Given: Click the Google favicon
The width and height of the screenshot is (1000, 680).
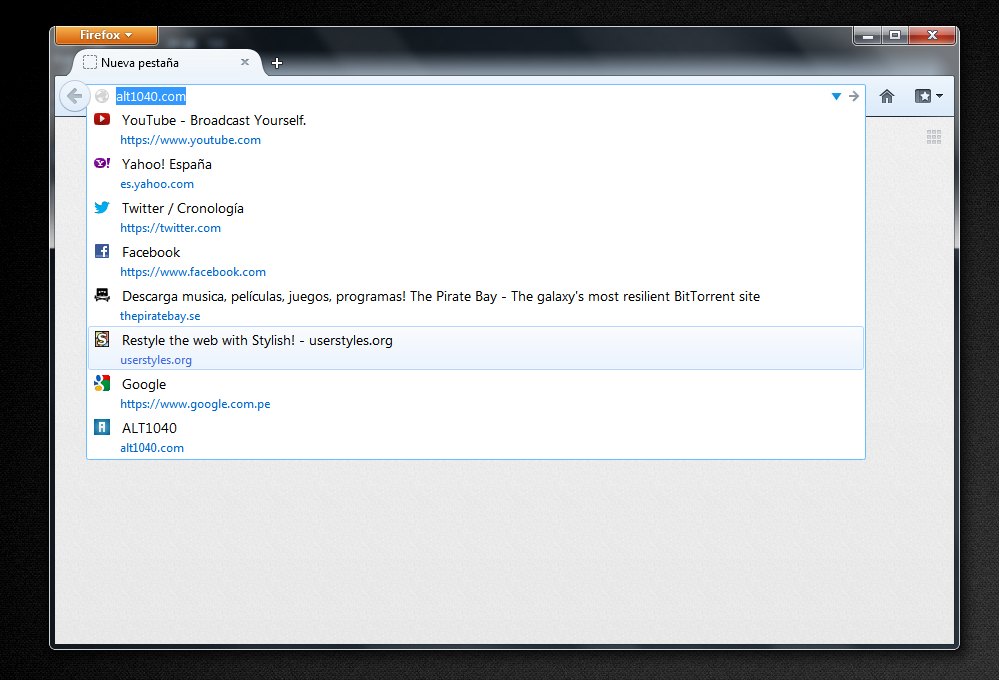Looking at the screenshot, I should [102, 383].
